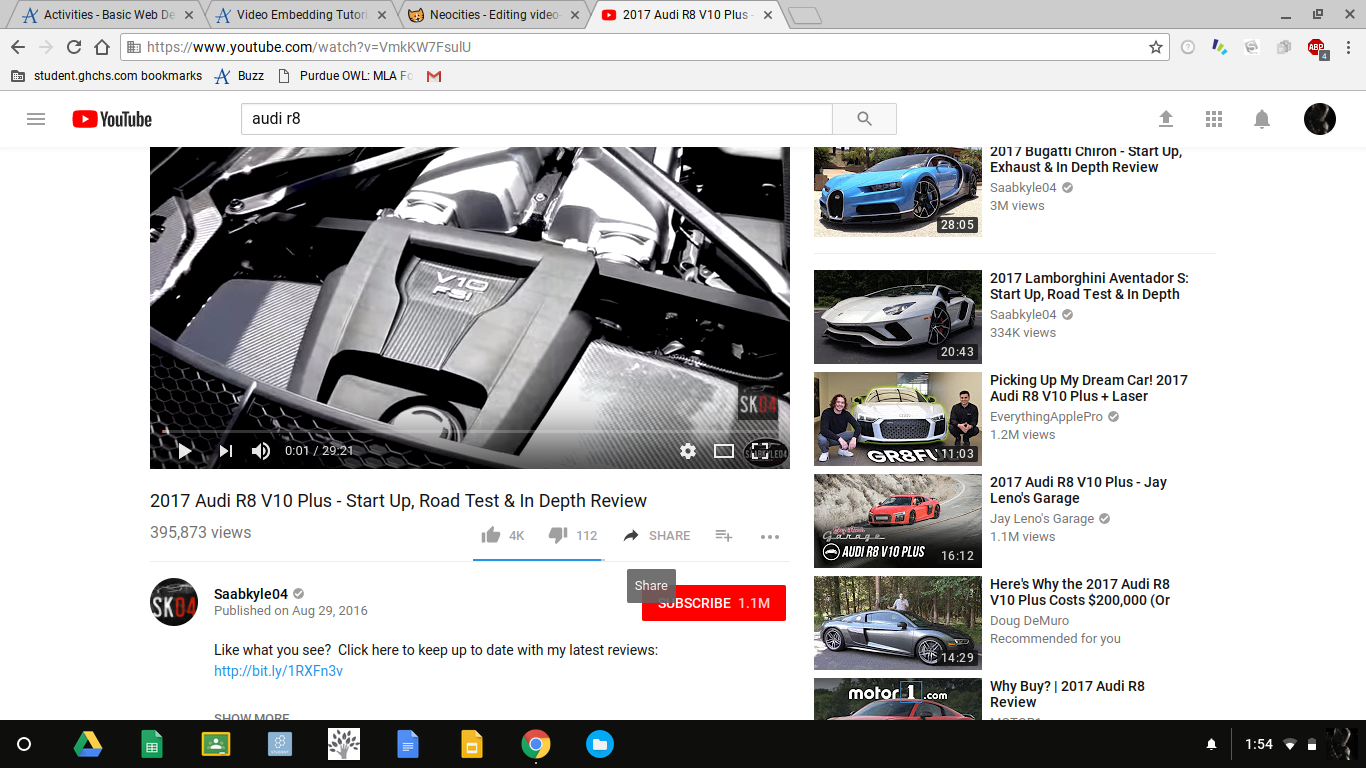
Task: Mute the video volume speaker
Action: coord(261,451)
